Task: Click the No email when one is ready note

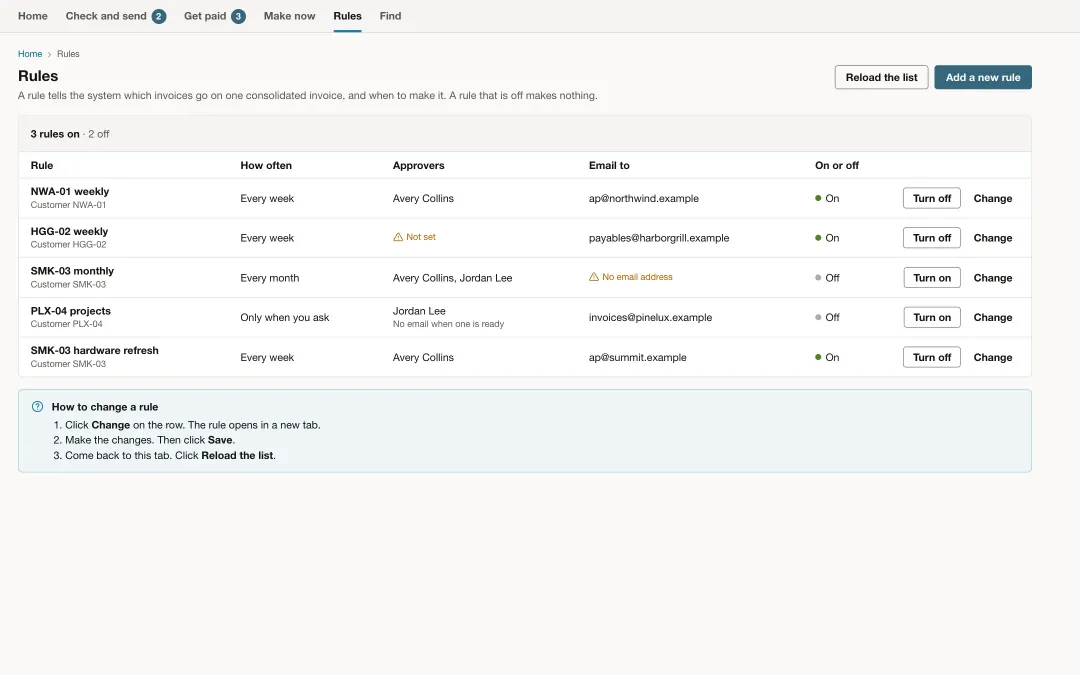Action: click(x=448, y=324)
